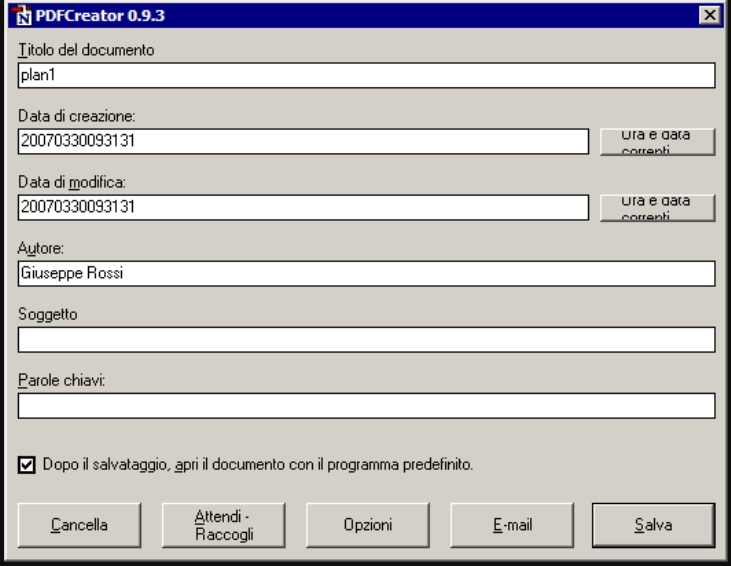This screenshot has width=731, height=566.
Task: Click the Soggetto label
Action: [48, 315]
